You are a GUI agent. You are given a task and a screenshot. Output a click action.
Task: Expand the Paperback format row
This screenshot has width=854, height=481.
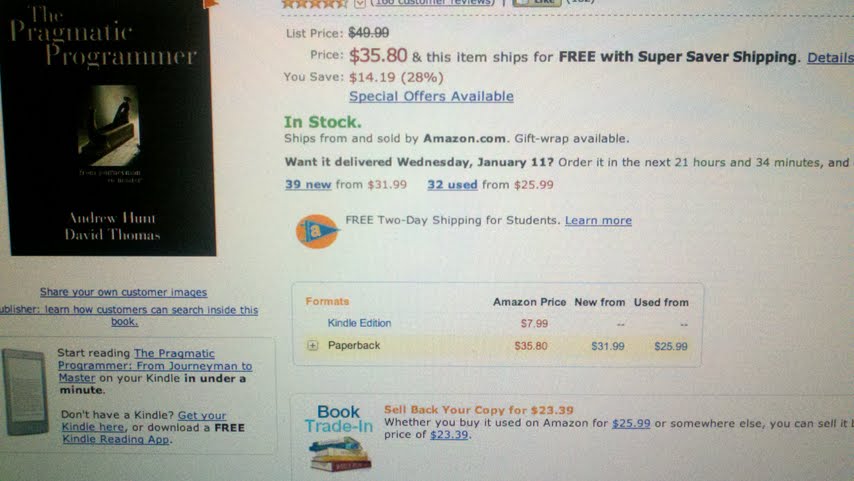point(312,345)
